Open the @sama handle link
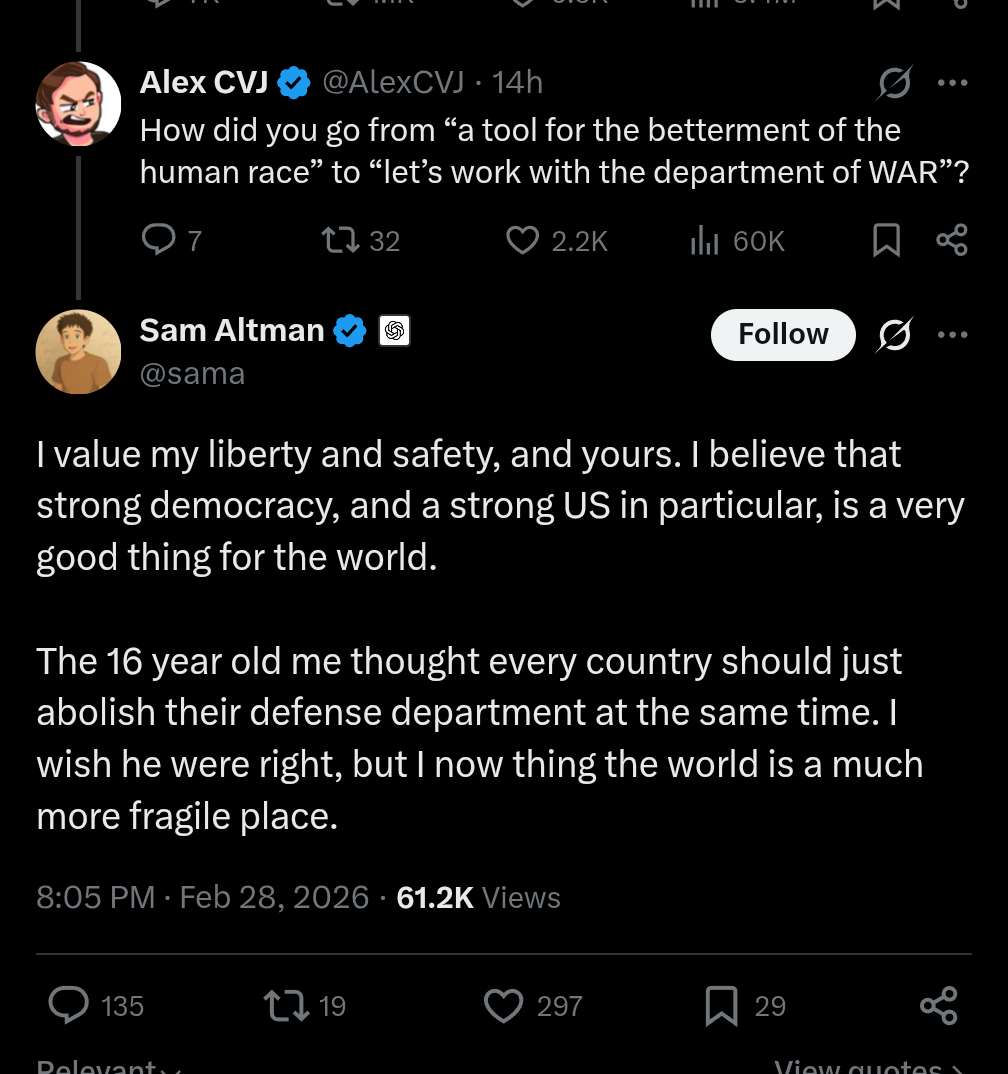The height and width of the screenshot is (1074, 1008). (x=192, y=373)
